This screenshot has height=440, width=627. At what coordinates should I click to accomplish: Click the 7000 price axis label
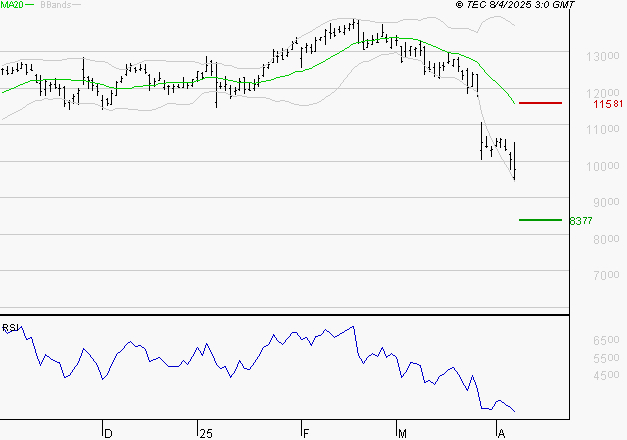606,275
